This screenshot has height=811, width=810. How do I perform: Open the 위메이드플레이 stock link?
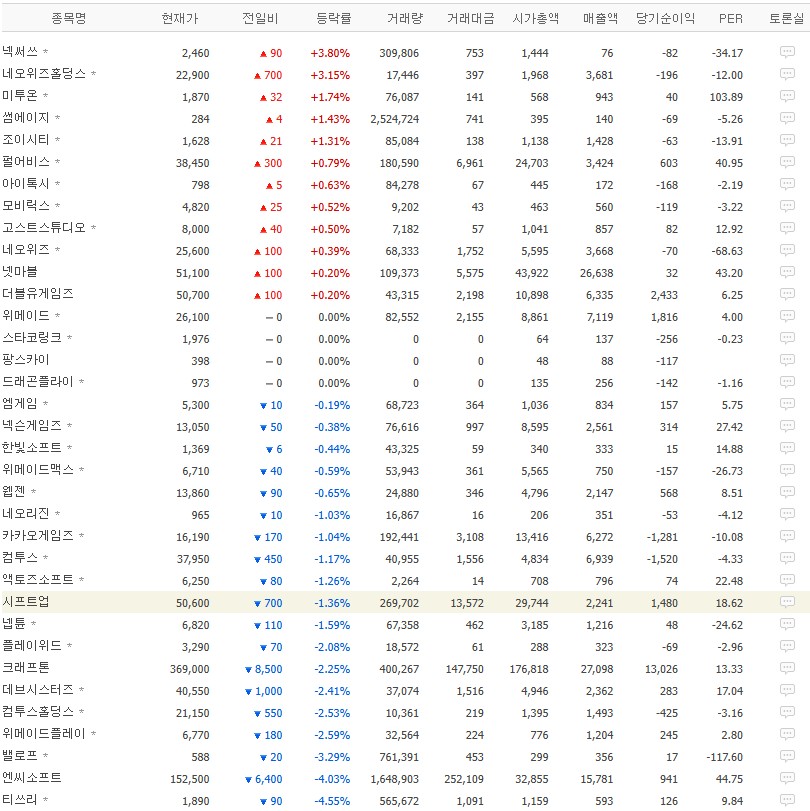click(44, 733)
